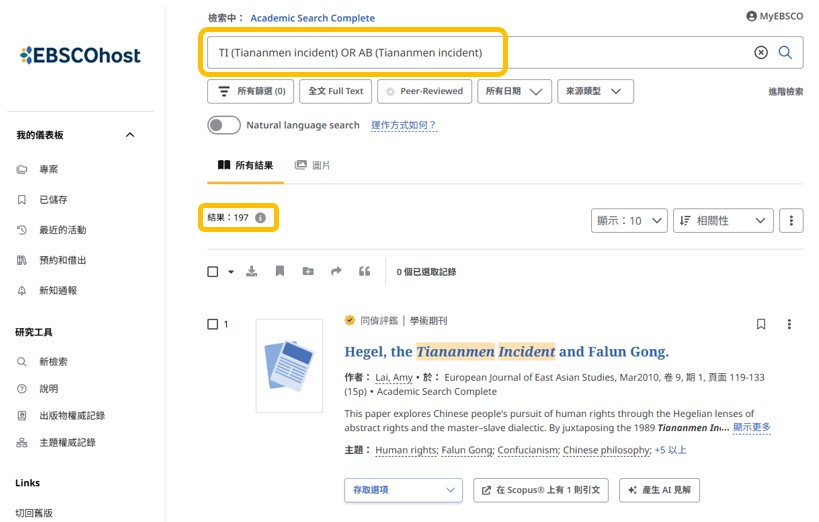Tick the checkbox for result 1
The width and height of the screenshot is (819, 522).
point(212,324)
